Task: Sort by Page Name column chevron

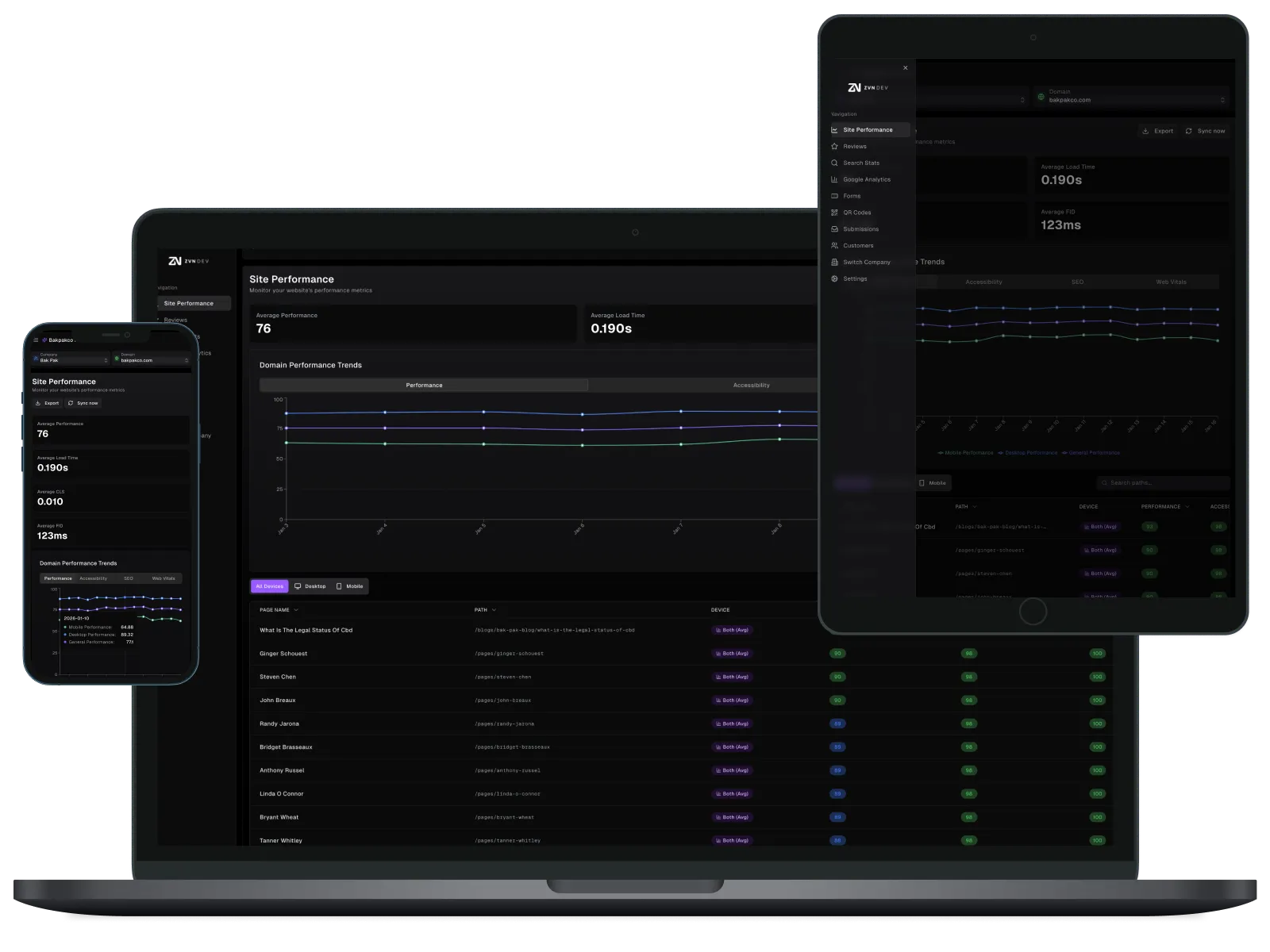Action: click(296, 610)
